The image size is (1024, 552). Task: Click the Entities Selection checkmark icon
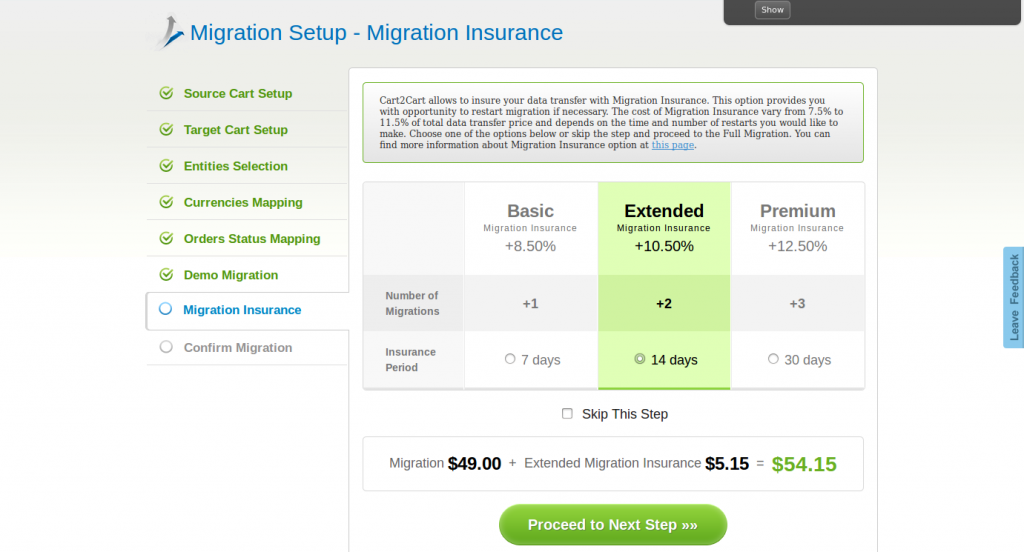click(166, 166)
